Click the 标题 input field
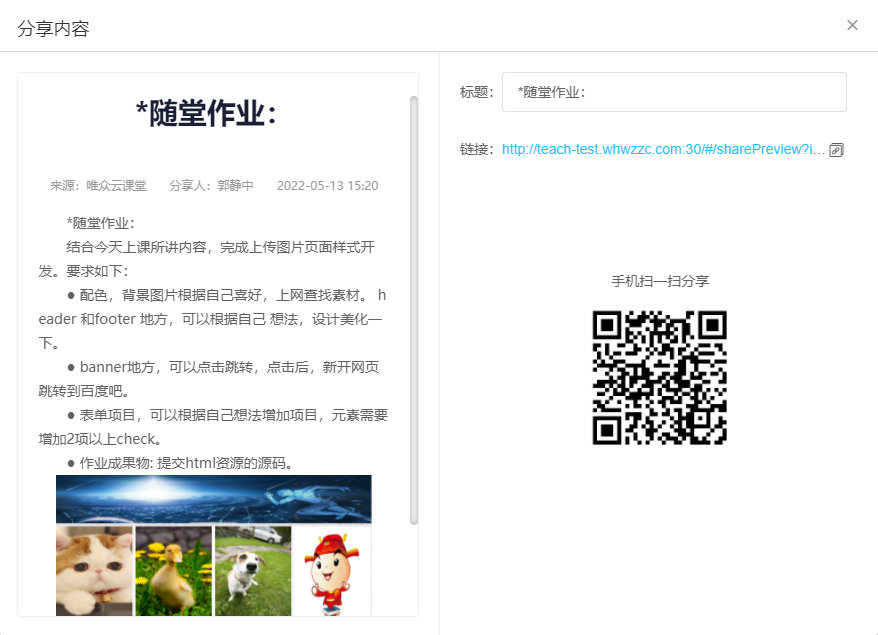The image size is (878, 635). (674, 92)
